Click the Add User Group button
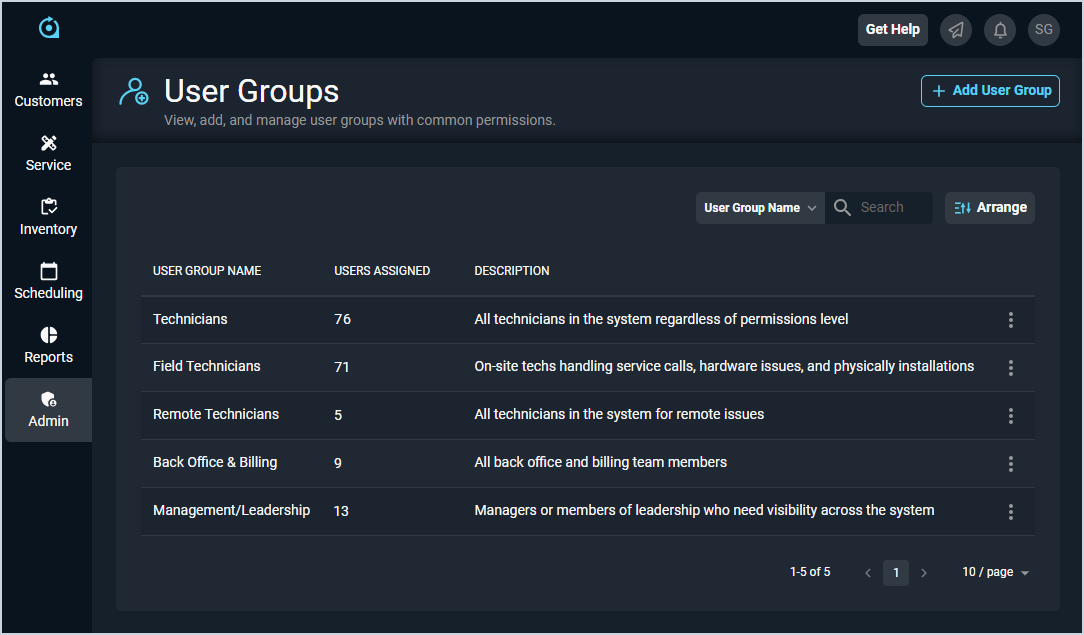Viewport: 1084px width, 635px height. (x=990, y=91)
